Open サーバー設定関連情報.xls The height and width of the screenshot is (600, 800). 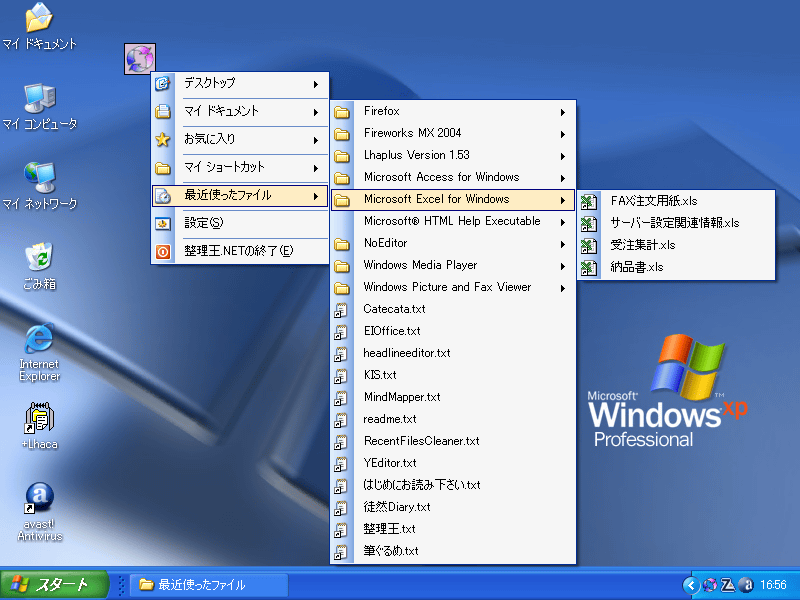676,223
